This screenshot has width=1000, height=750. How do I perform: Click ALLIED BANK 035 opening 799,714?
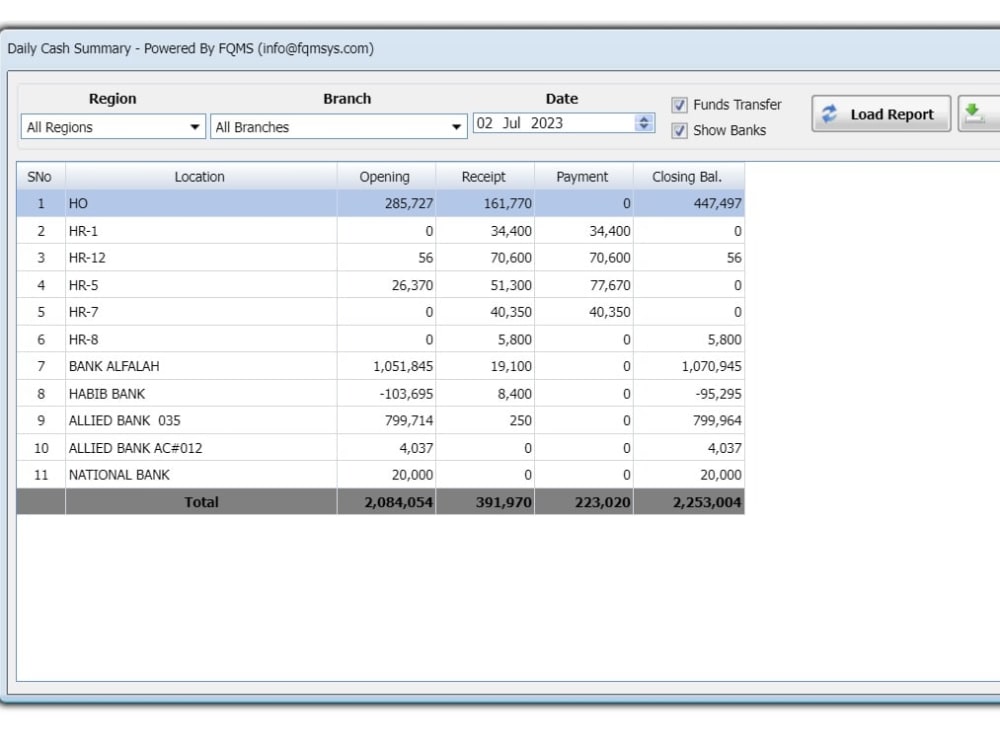coord(409,420)
